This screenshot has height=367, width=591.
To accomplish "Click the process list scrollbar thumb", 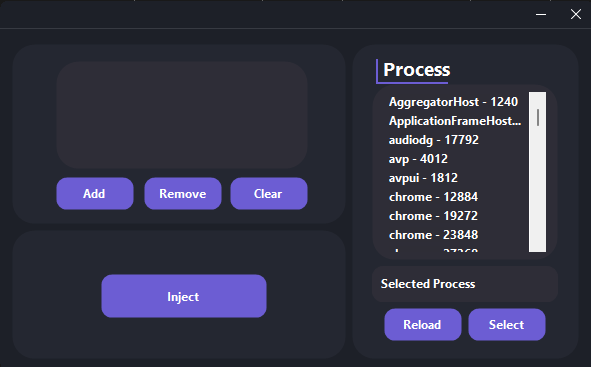I will point(538,118).
